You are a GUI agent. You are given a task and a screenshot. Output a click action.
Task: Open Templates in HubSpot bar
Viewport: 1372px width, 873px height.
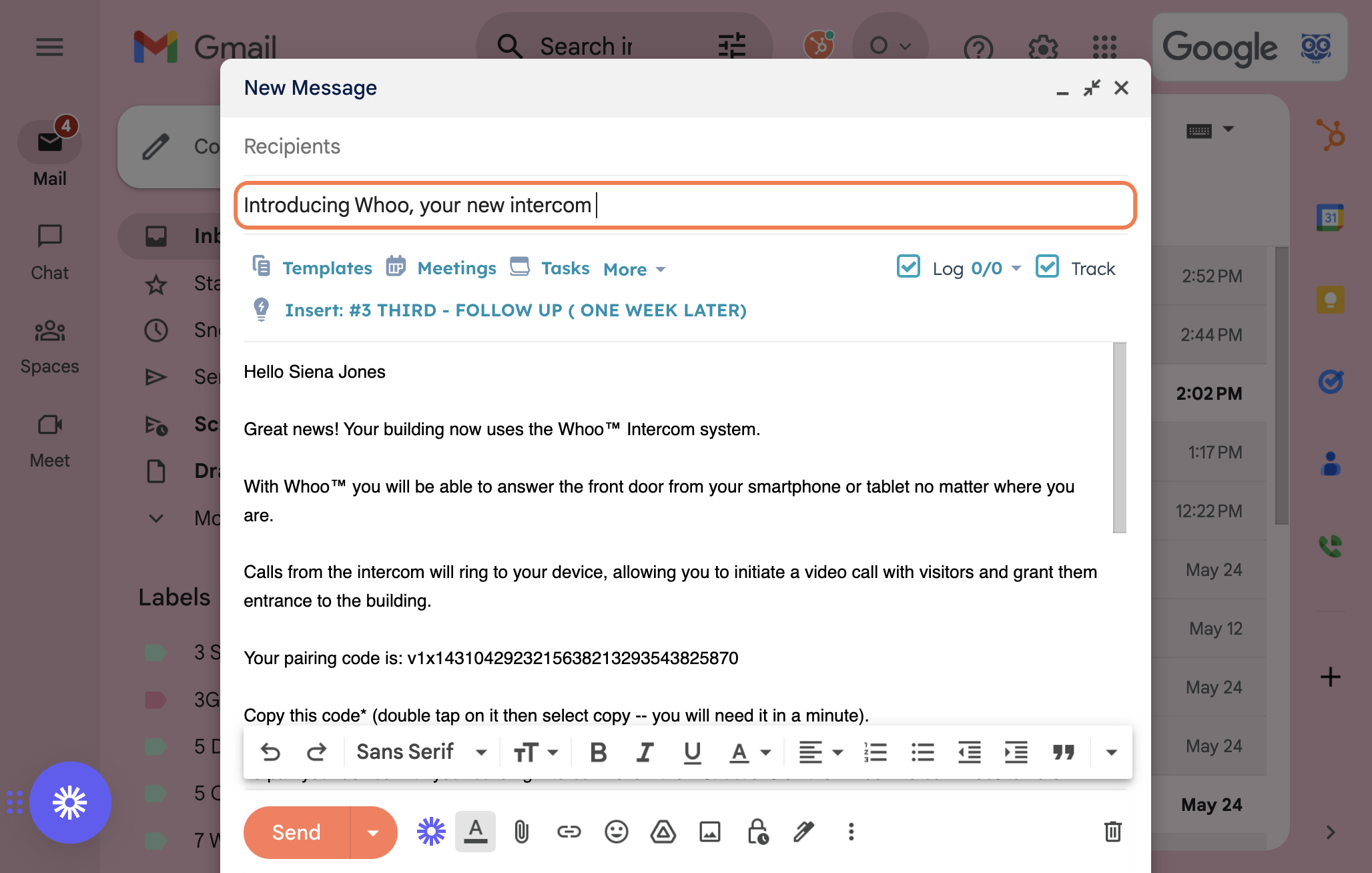312,268
